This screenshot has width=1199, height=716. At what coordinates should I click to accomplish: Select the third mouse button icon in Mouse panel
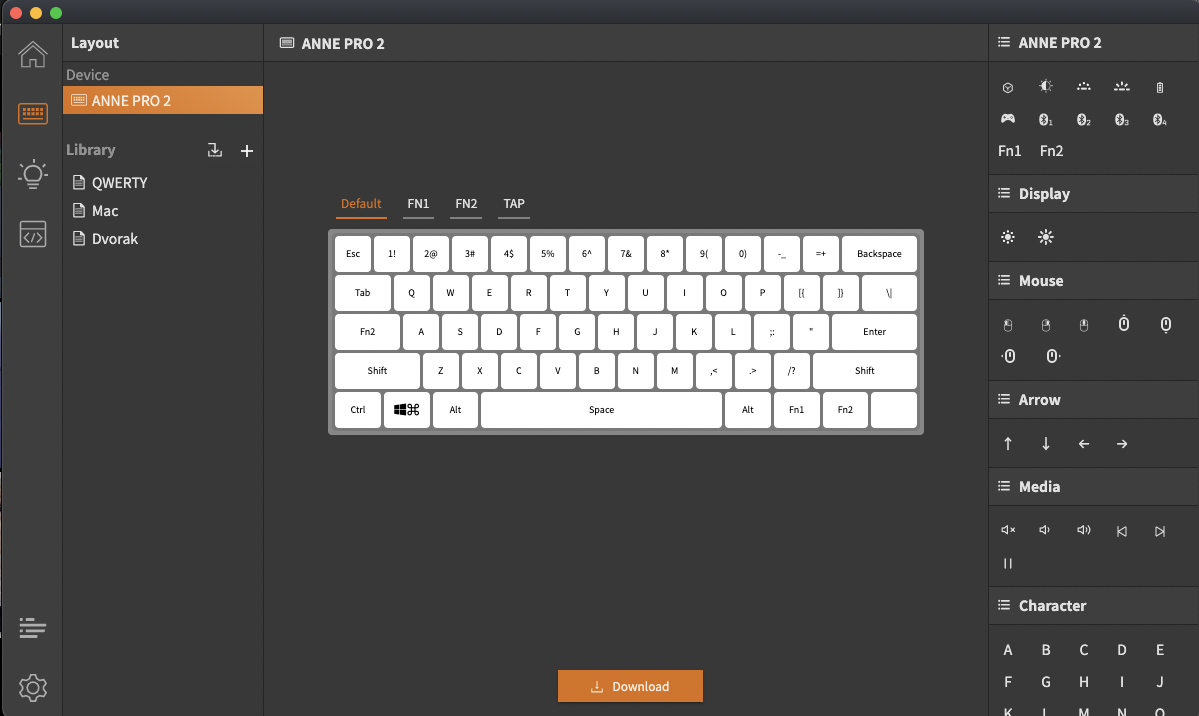tap(1084, 326)
